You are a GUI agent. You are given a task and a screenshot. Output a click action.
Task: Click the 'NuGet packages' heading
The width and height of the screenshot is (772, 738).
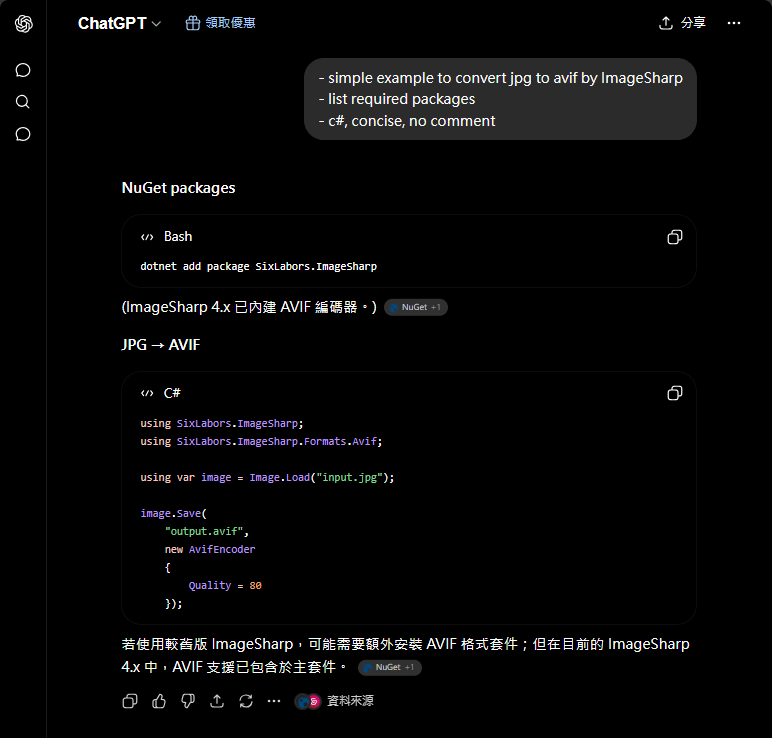(x=178, y=188)
